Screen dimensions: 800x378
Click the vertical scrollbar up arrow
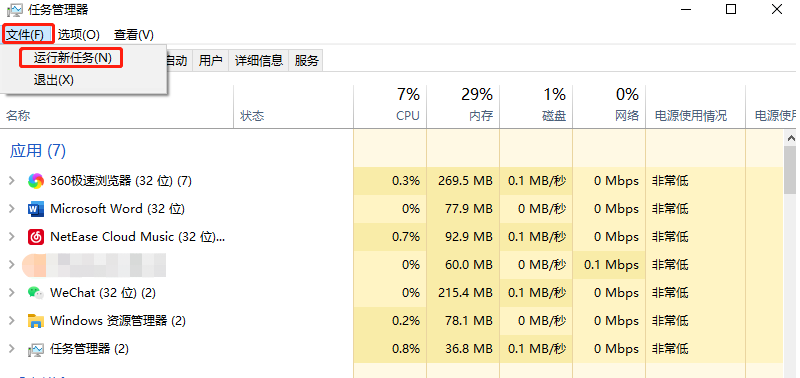click(x=791, y=138)
